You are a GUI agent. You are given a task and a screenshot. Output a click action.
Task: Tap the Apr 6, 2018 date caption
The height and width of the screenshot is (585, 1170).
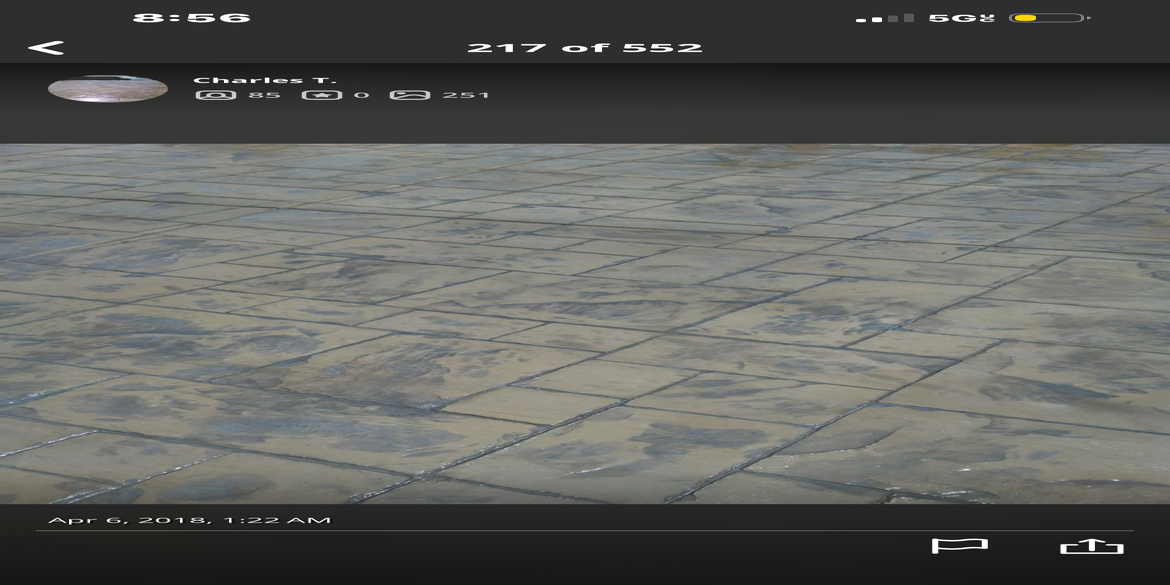pyautogui.click(x=190, y=520)
